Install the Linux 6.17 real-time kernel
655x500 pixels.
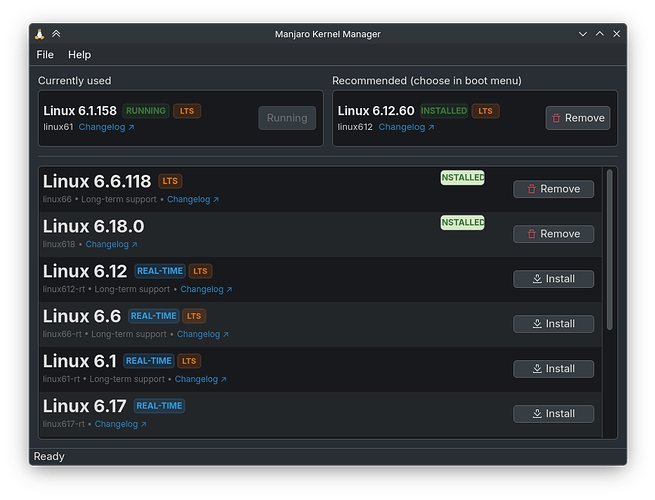pyautogui.click(x=553, y=414)
